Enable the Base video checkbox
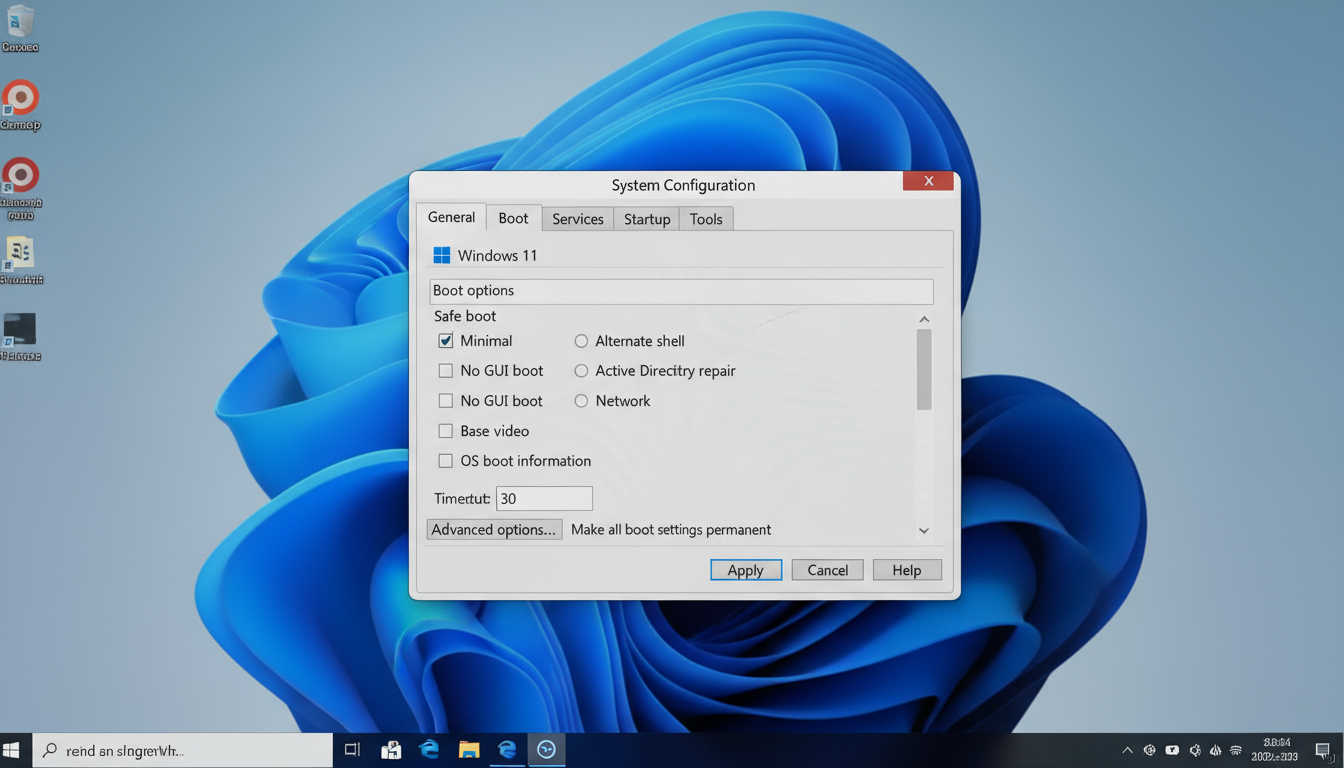Viewport: 1344px width, 768px height. pyautogui.click(x=446, y=431)
